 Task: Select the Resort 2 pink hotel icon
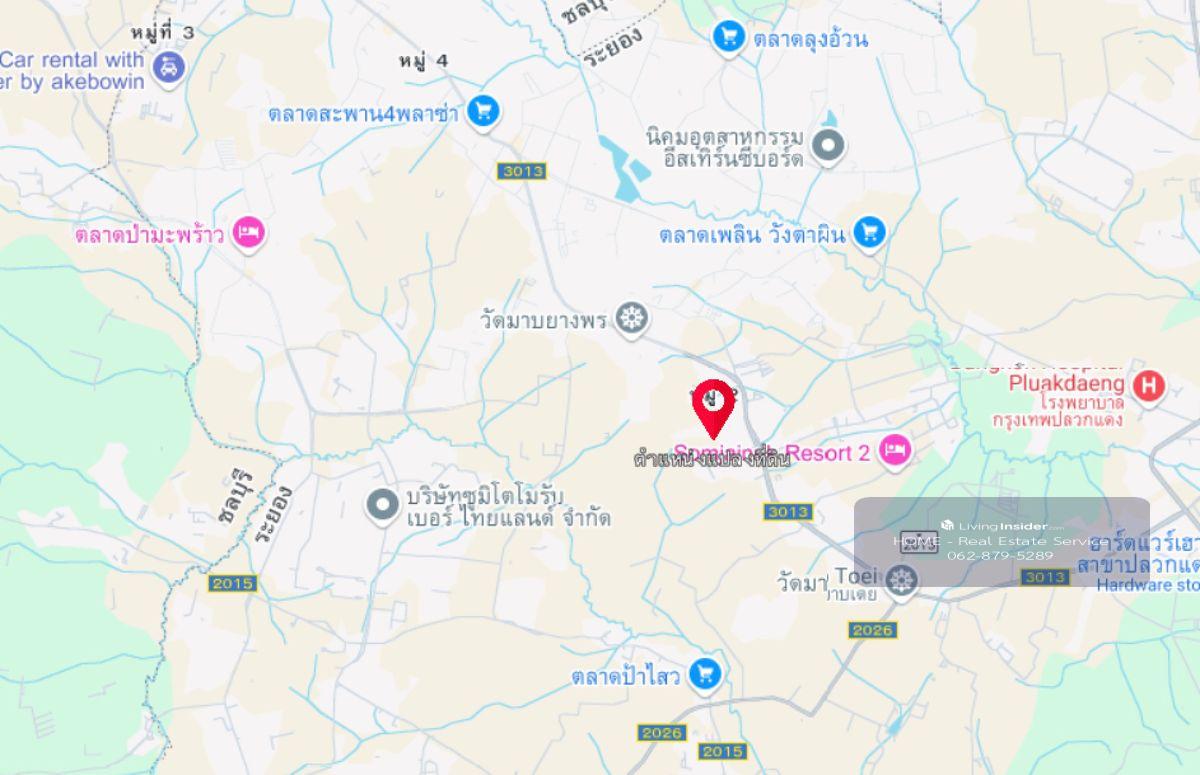pos(896,451)
